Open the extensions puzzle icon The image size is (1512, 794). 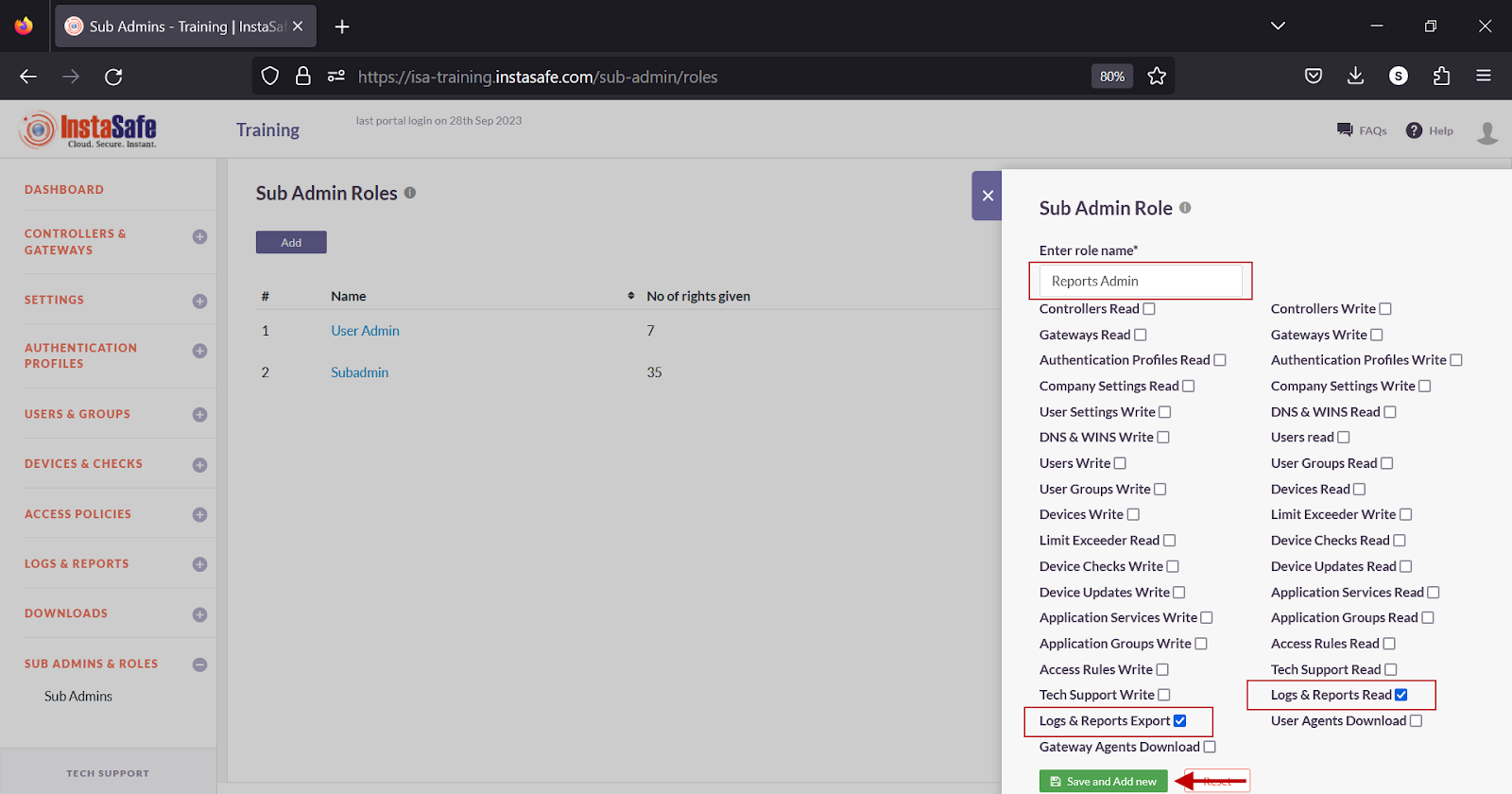coord(1441,77)
